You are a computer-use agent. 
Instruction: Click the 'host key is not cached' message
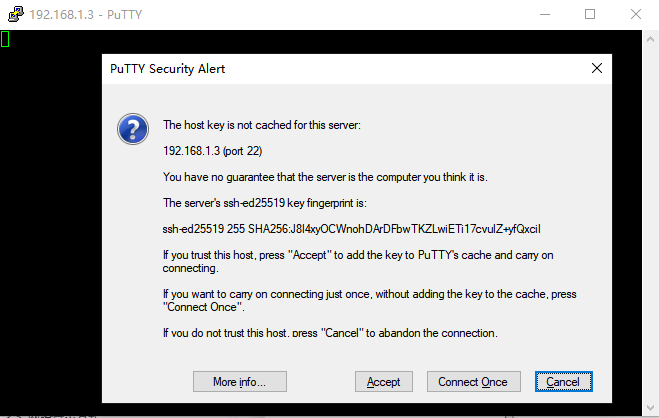262,125
